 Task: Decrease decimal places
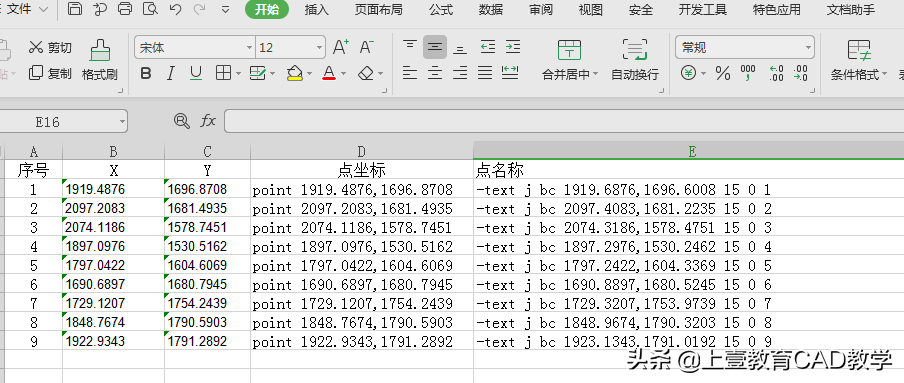point(801,73)
